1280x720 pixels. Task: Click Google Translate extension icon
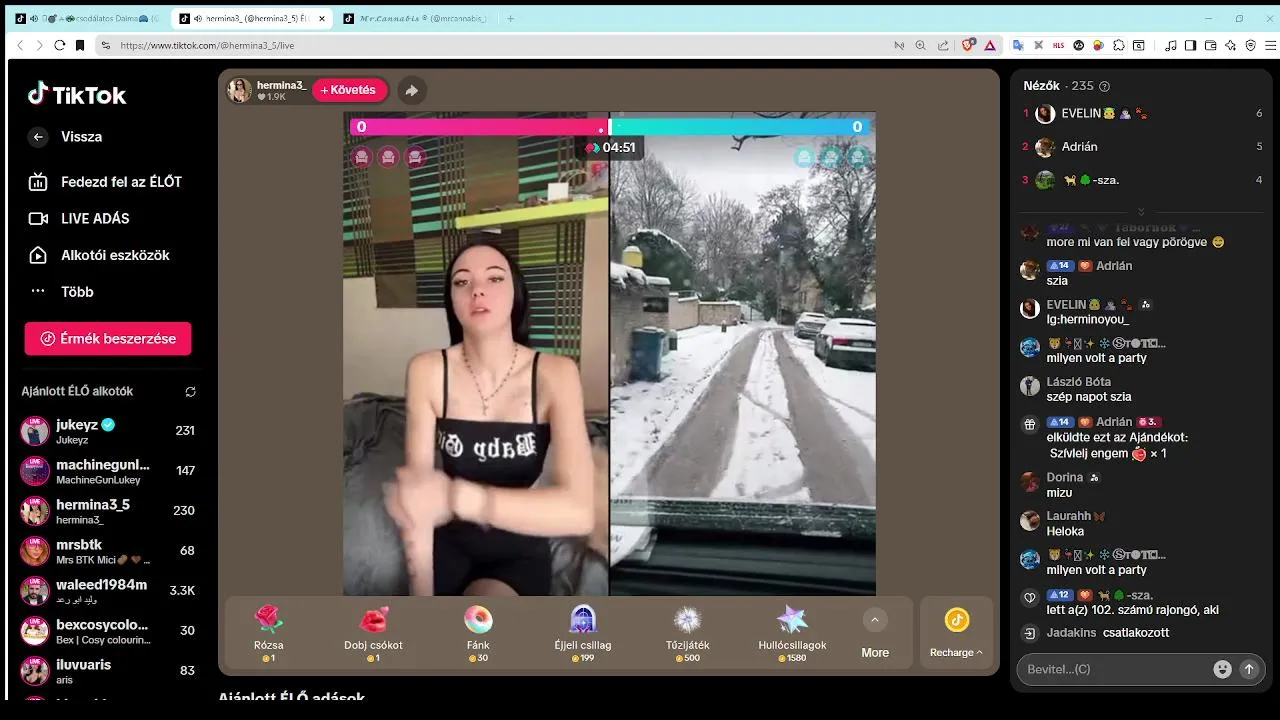point(1018,45)
